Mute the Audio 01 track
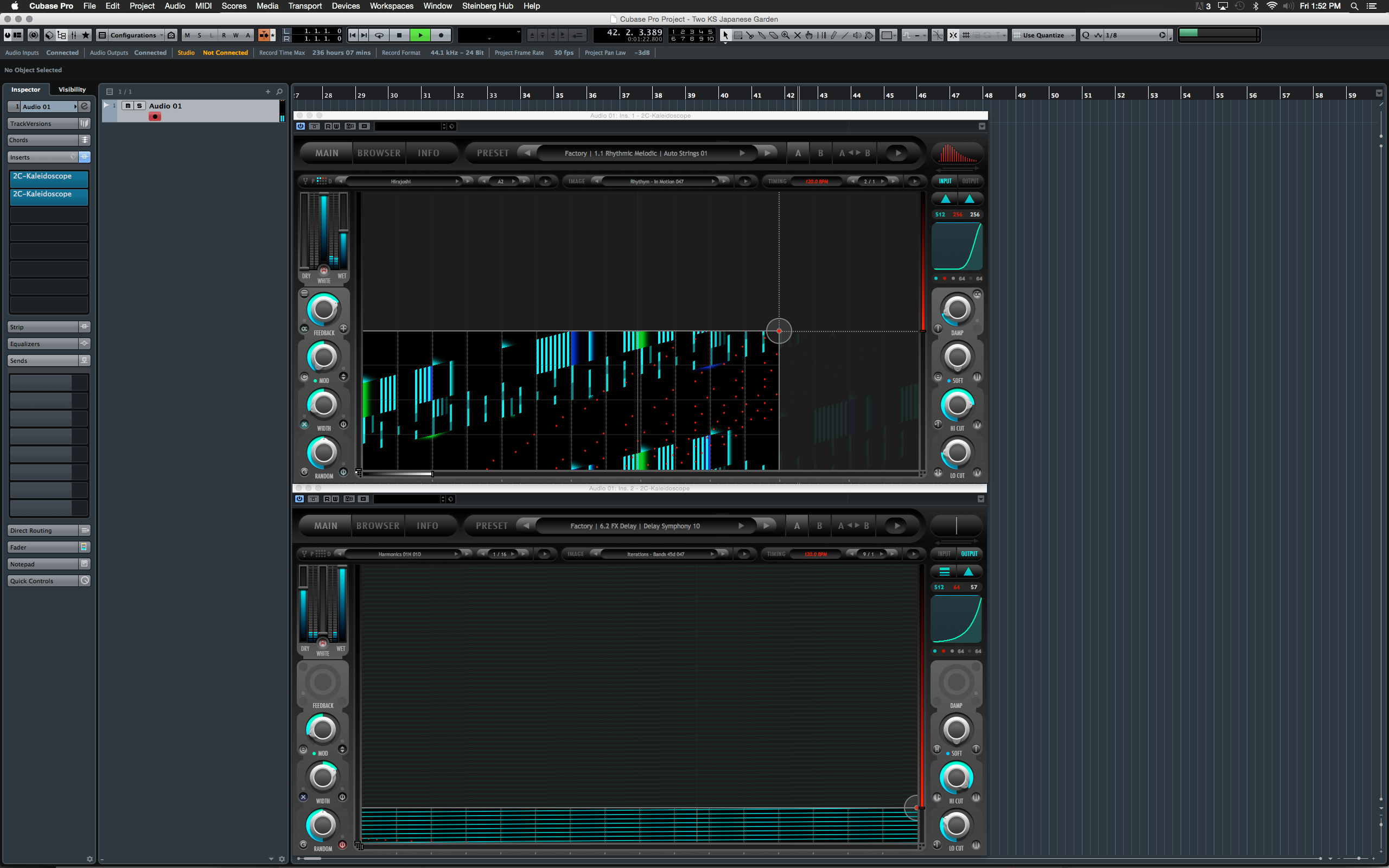Image resolution: width=1389 pixels, height=868 pixels. pos(128,106)
